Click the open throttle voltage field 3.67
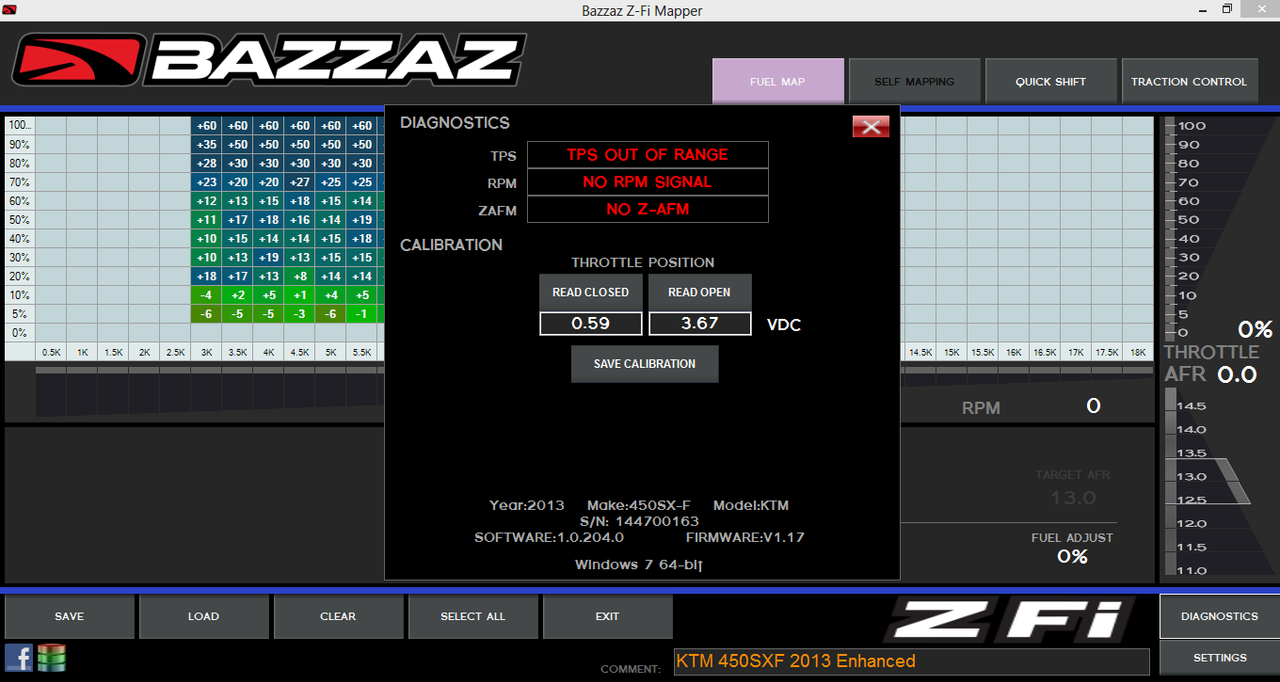The height and width of the screenshot is (682, 1280). click(x=700, y=324)
